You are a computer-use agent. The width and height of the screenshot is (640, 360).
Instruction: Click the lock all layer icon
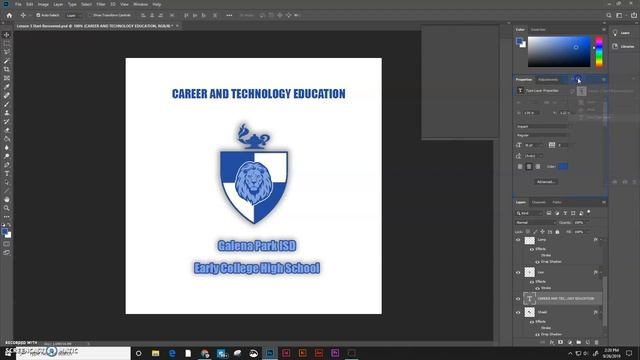coord(557,232)
